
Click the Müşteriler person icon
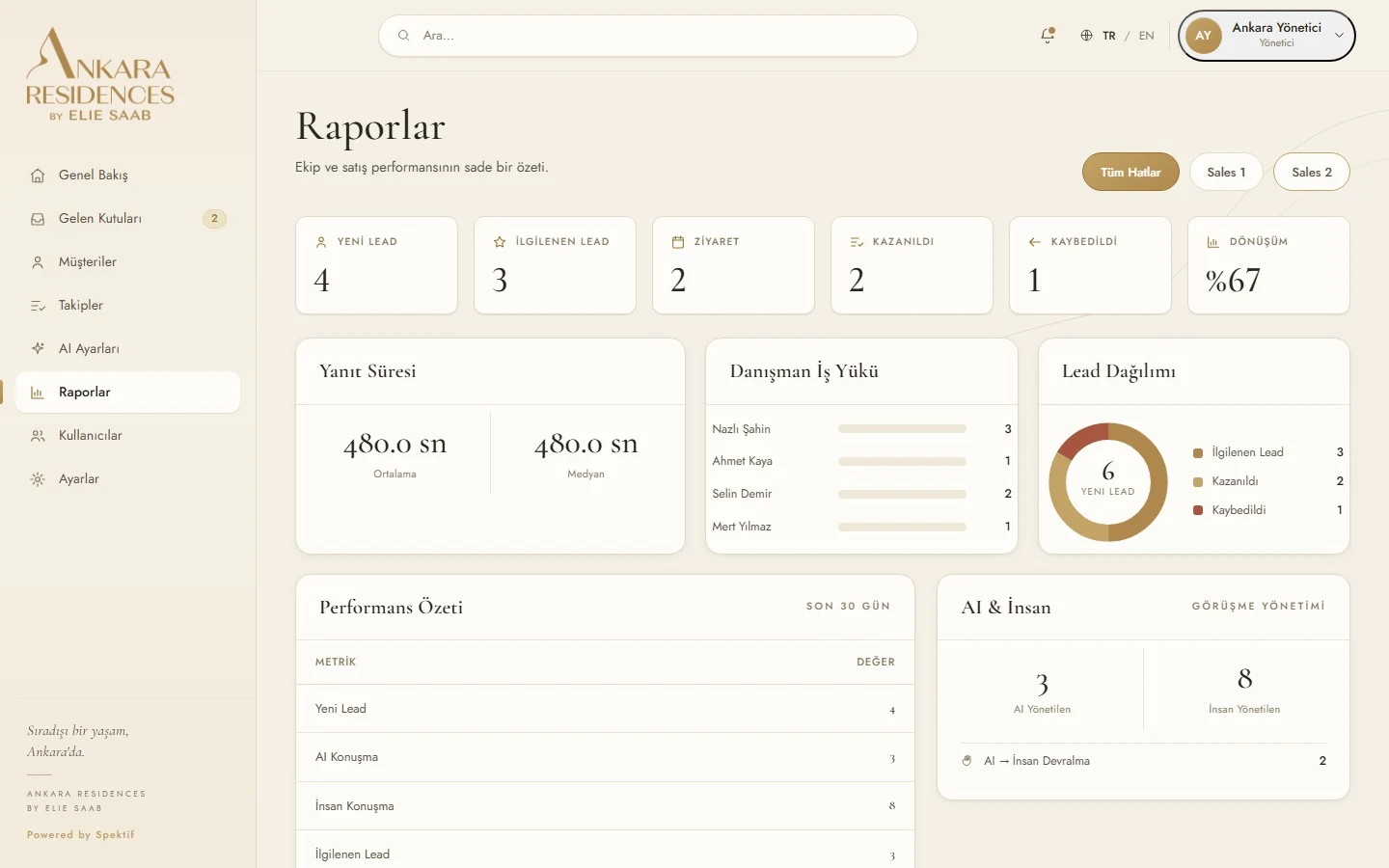tap(38, 262)
